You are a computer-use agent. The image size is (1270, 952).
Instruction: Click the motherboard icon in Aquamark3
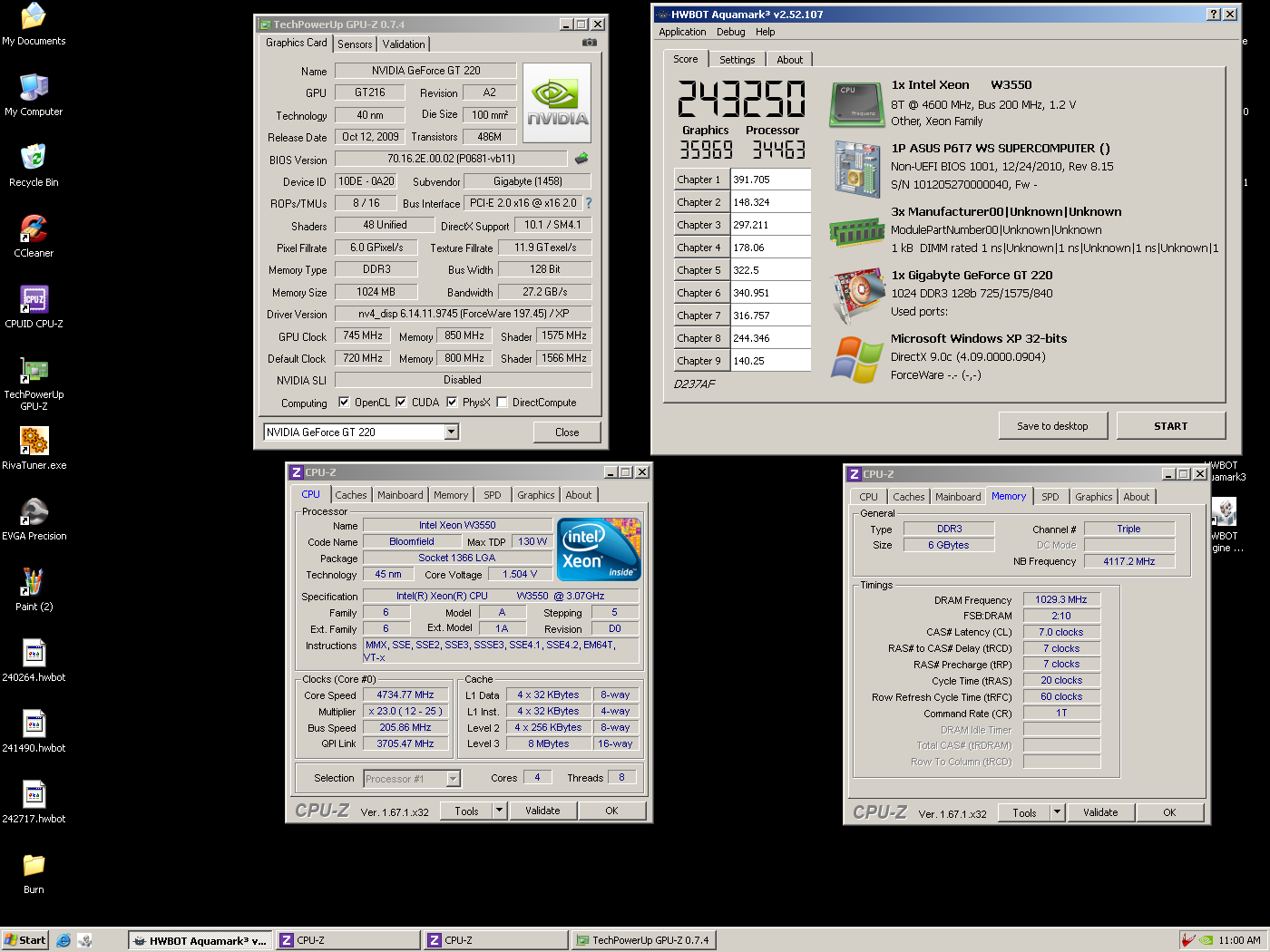(x=856, y=170)
